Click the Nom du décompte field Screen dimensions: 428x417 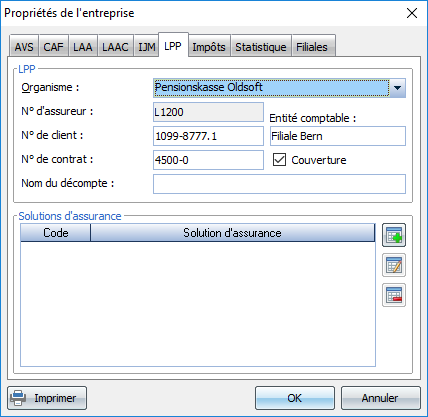click(279, 184)
